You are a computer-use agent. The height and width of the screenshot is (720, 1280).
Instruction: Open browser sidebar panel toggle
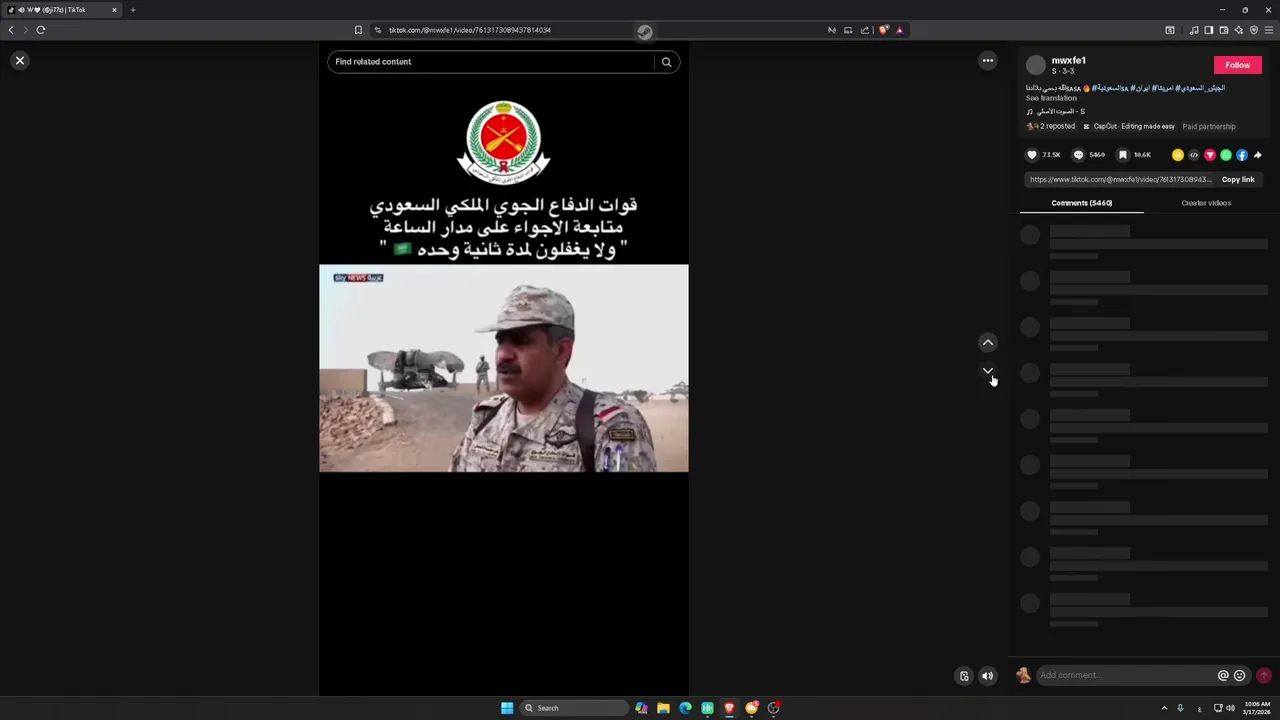click(x=1208, y=30)
